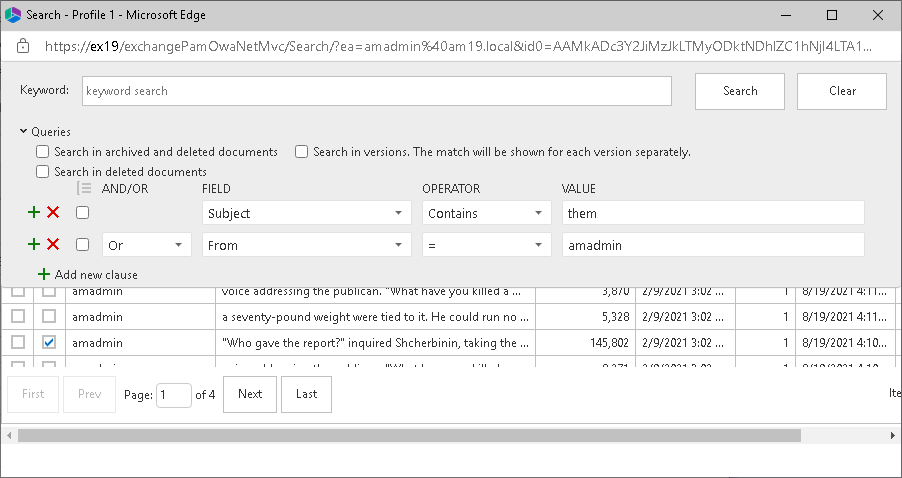This screenshot has width=902, height=478.
Task: Click the keyword search input field
Action: click(376, 91)
